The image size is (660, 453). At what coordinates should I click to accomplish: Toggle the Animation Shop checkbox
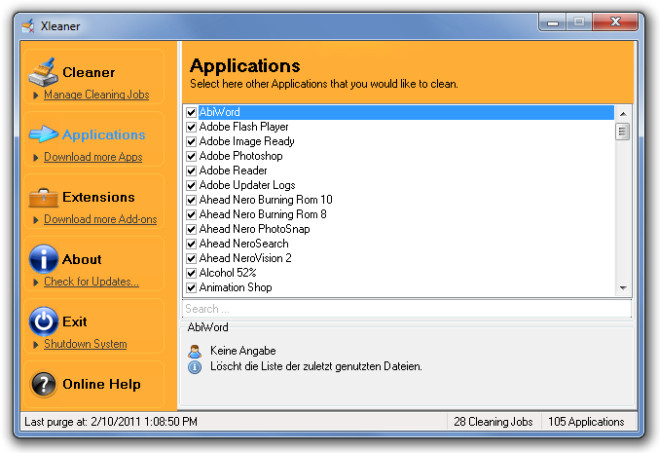(x=192, y=288)
